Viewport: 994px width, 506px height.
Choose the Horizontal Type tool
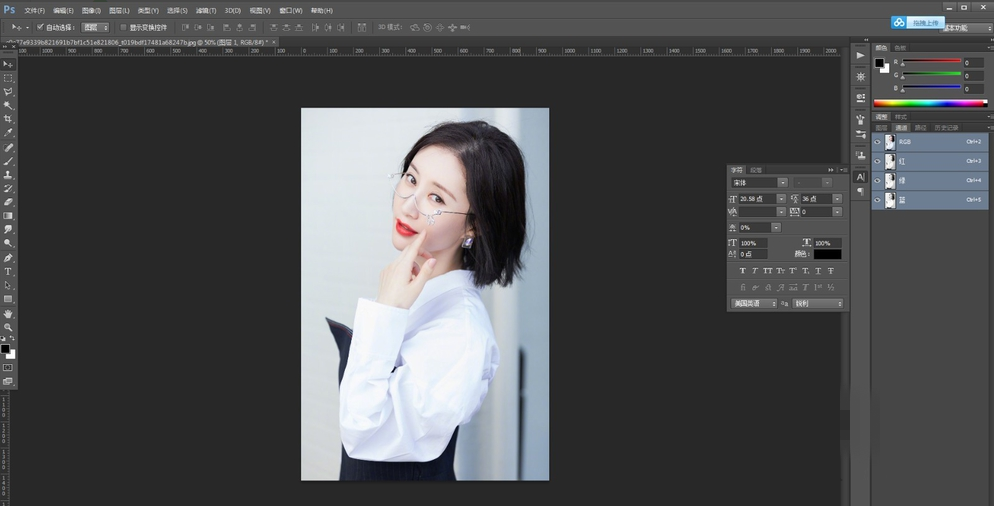pos(8,271)
